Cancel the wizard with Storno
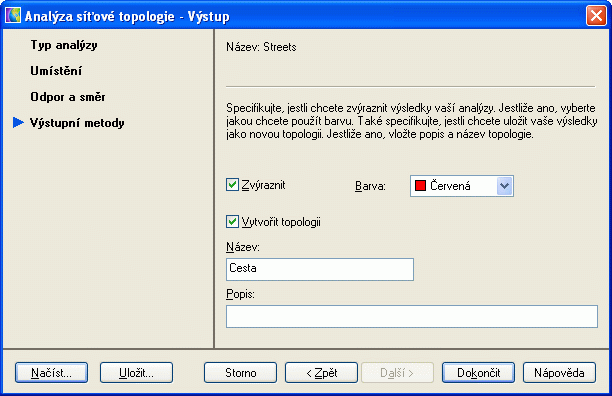Screen dimensions: 612x396 point(240,373)
